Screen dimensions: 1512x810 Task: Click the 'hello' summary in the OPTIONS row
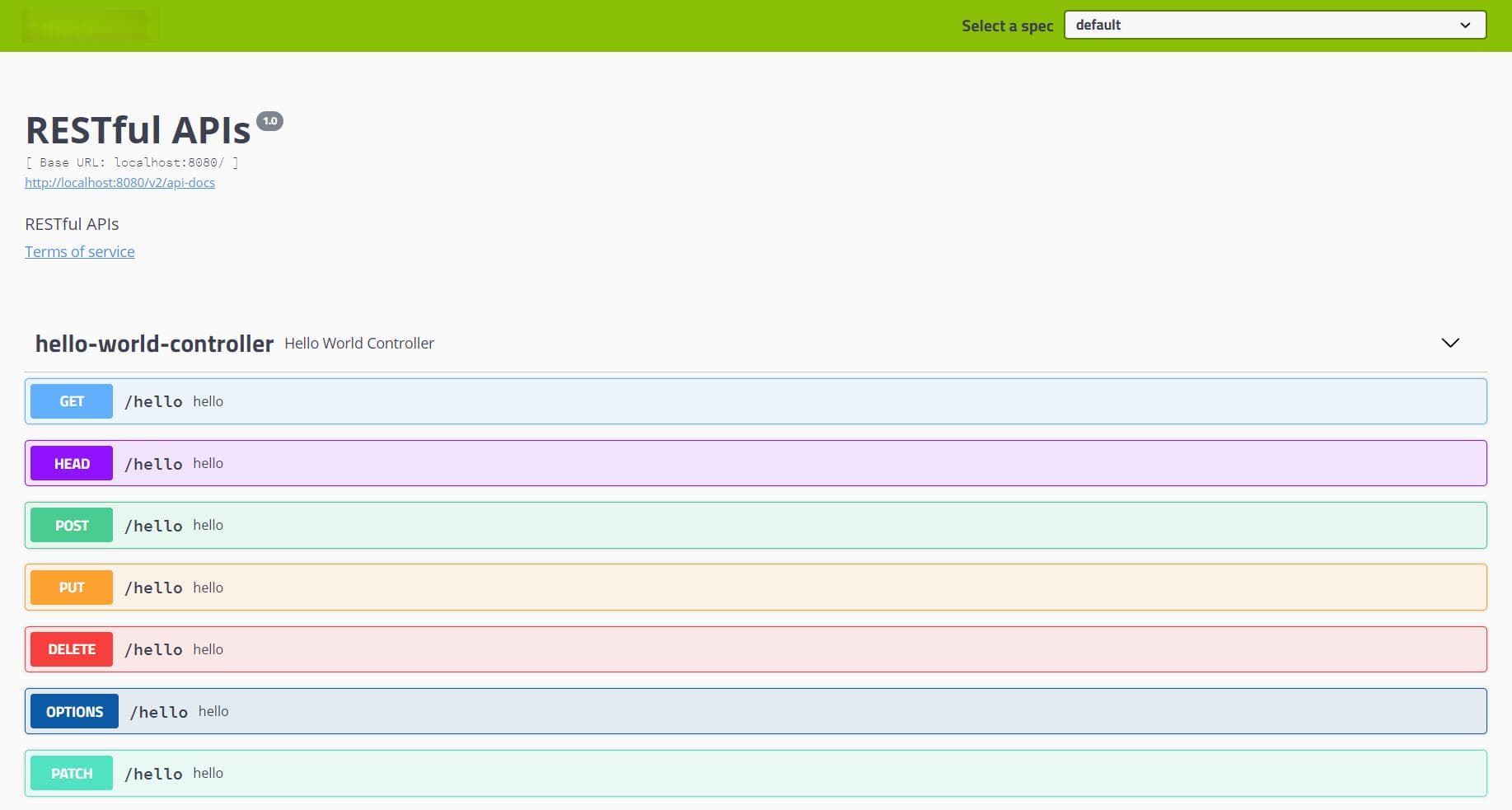[213, 711]
